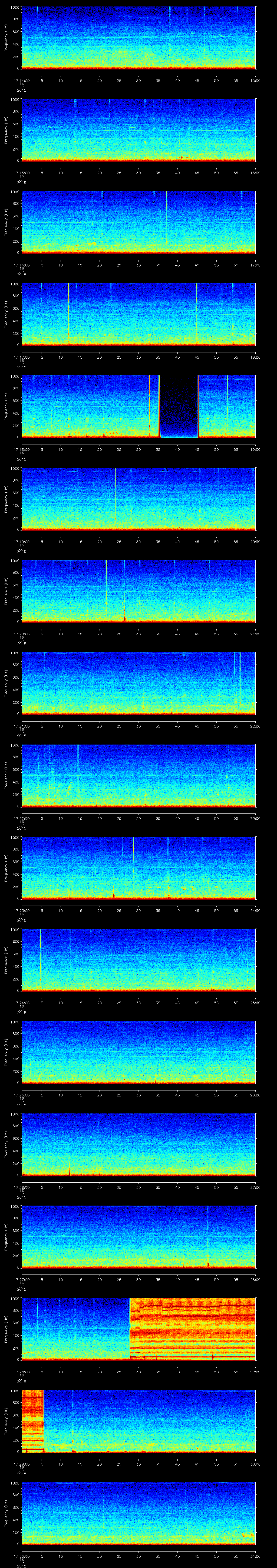Click the 15:00 end time label
Viewport: 277px width, 1568px height.
(x=255, y=81)
